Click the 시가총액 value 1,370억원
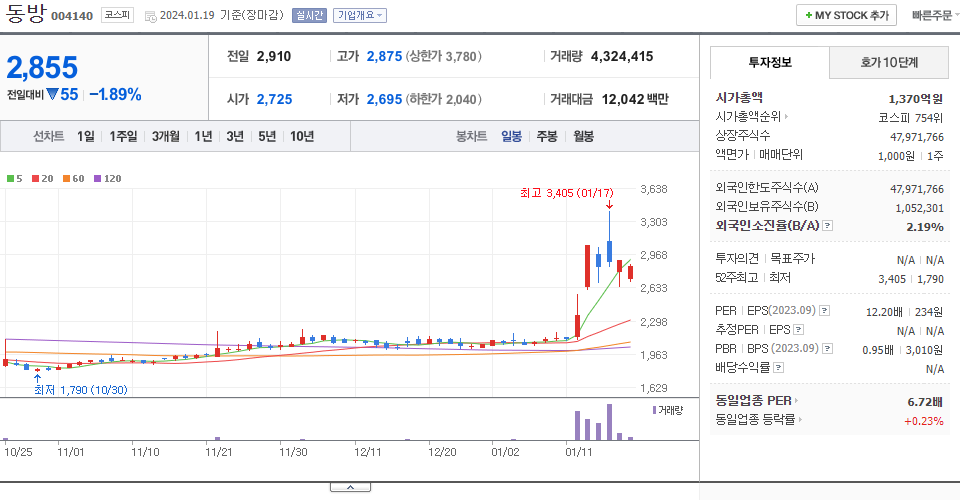 [x=915, y=99]
